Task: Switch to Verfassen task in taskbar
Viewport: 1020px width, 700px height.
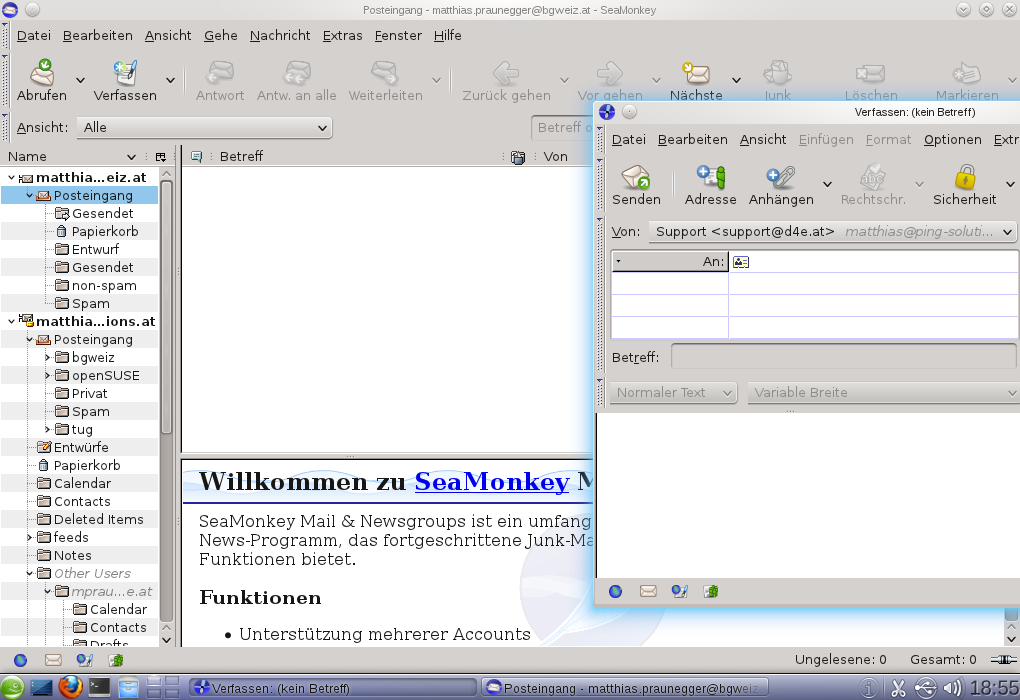Action: click(x=332, y=688)
